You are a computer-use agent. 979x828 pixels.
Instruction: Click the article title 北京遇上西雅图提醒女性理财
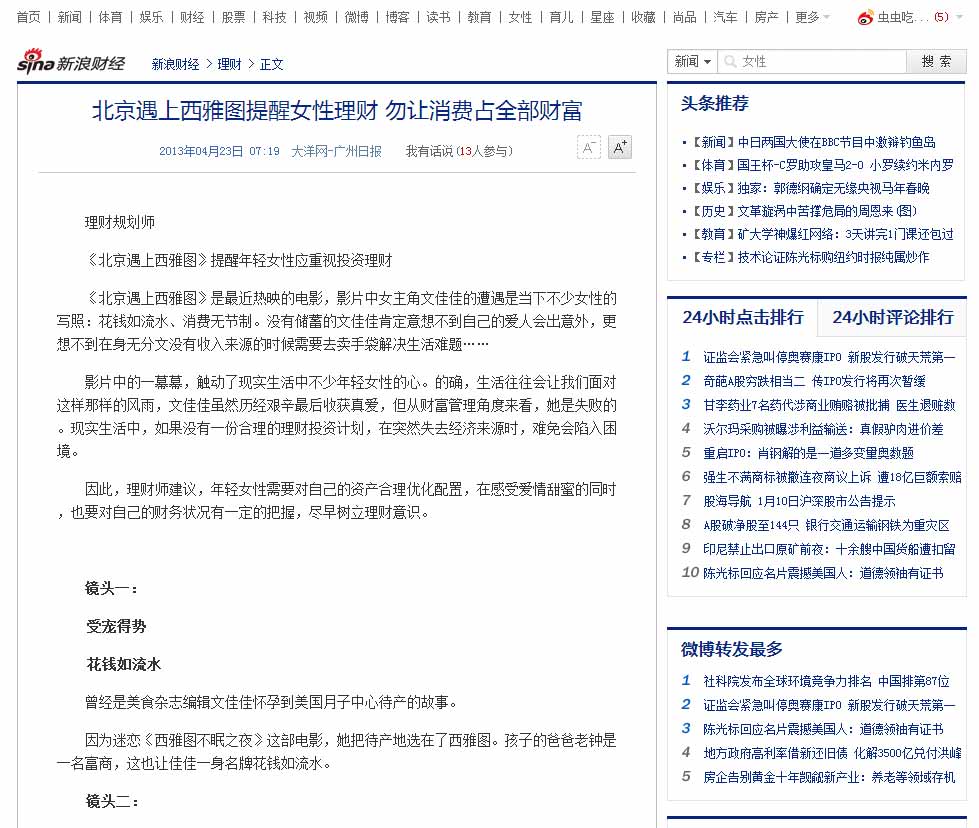click(x=337, y=111)
